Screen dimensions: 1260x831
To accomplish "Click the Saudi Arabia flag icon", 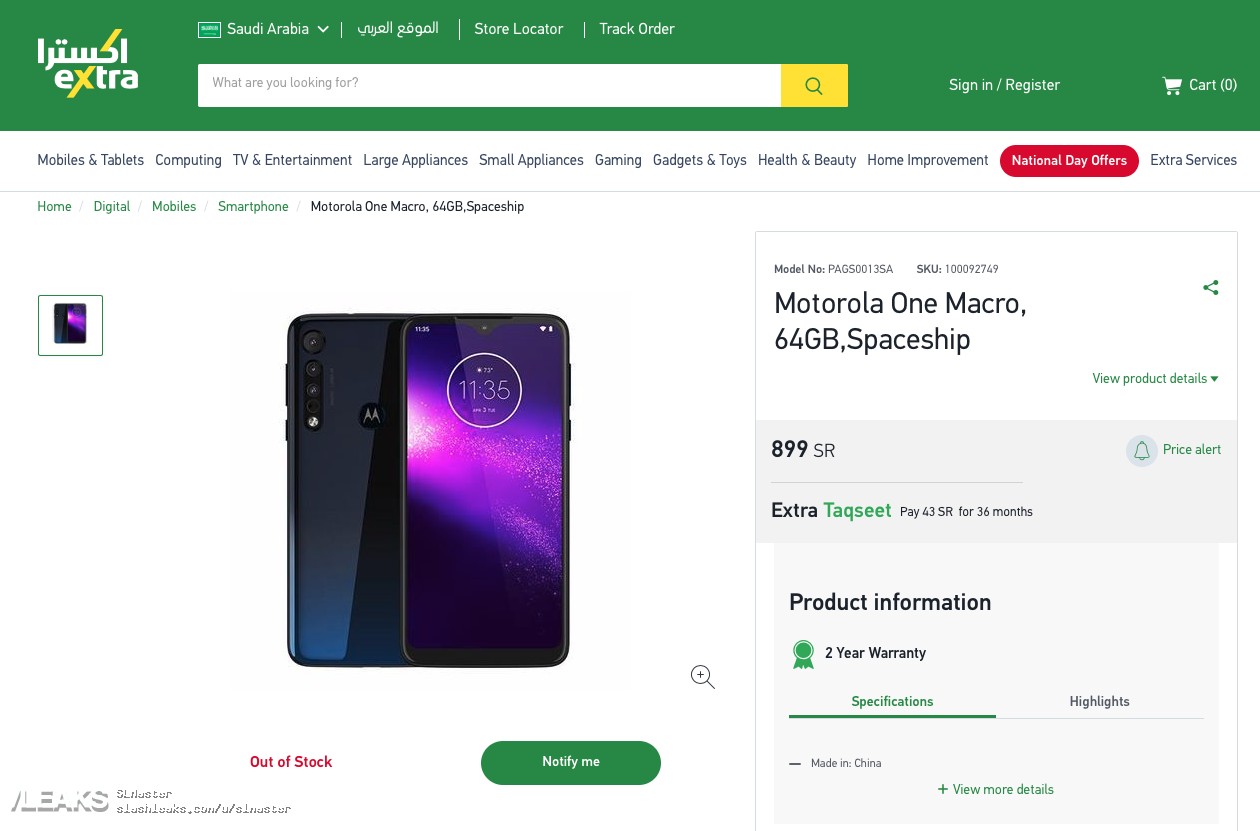I will (209, 30).
